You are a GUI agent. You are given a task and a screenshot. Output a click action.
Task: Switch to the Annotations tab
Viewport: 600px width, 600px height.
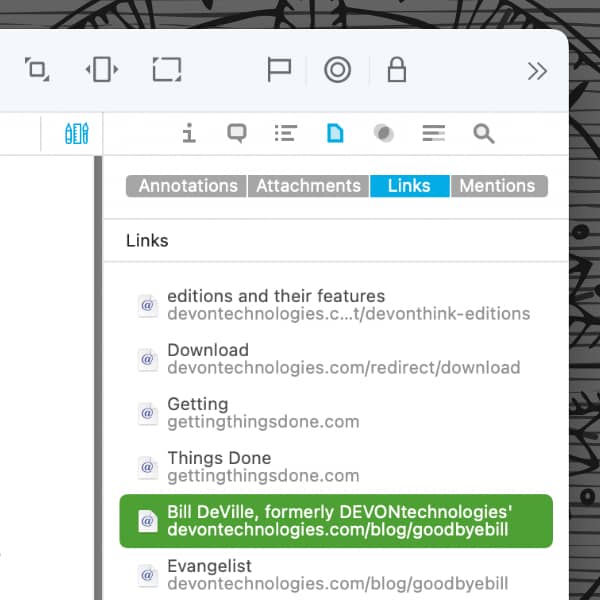pos(186,186)
